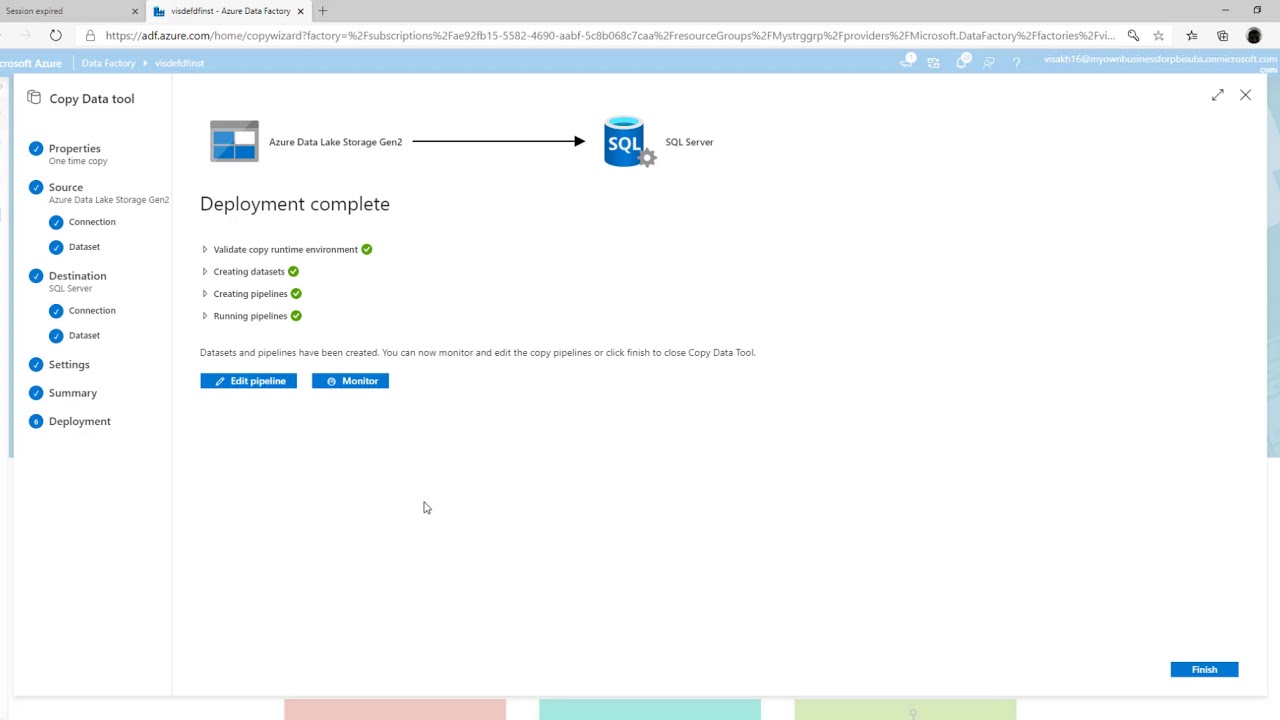Expand the Running pipelines details
The image size is (1280, 720).
205,316
